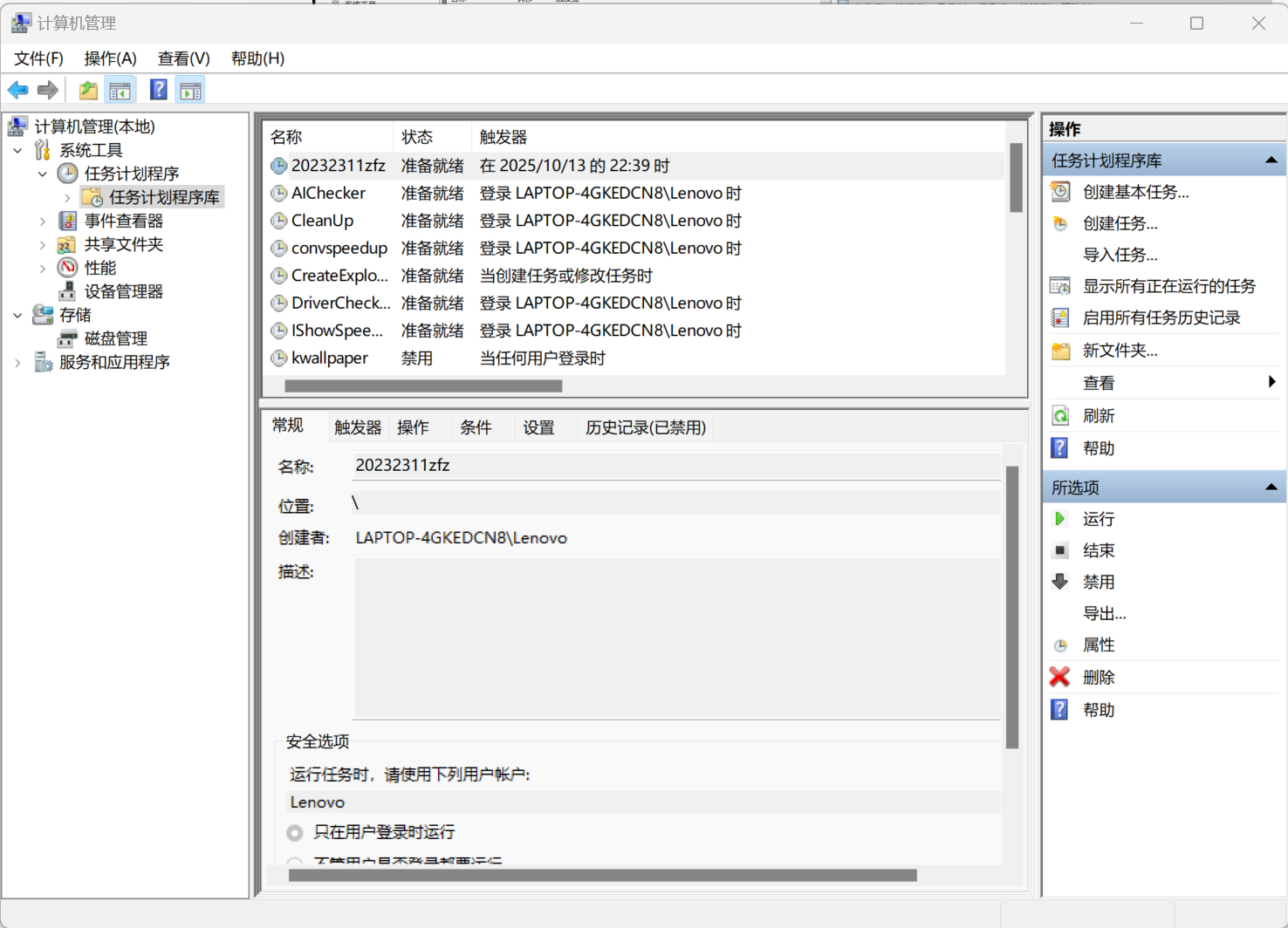Expand the 性能 tree node
Image resolution: width=1288 pixels, height=928 pixels.
(43, 268)
